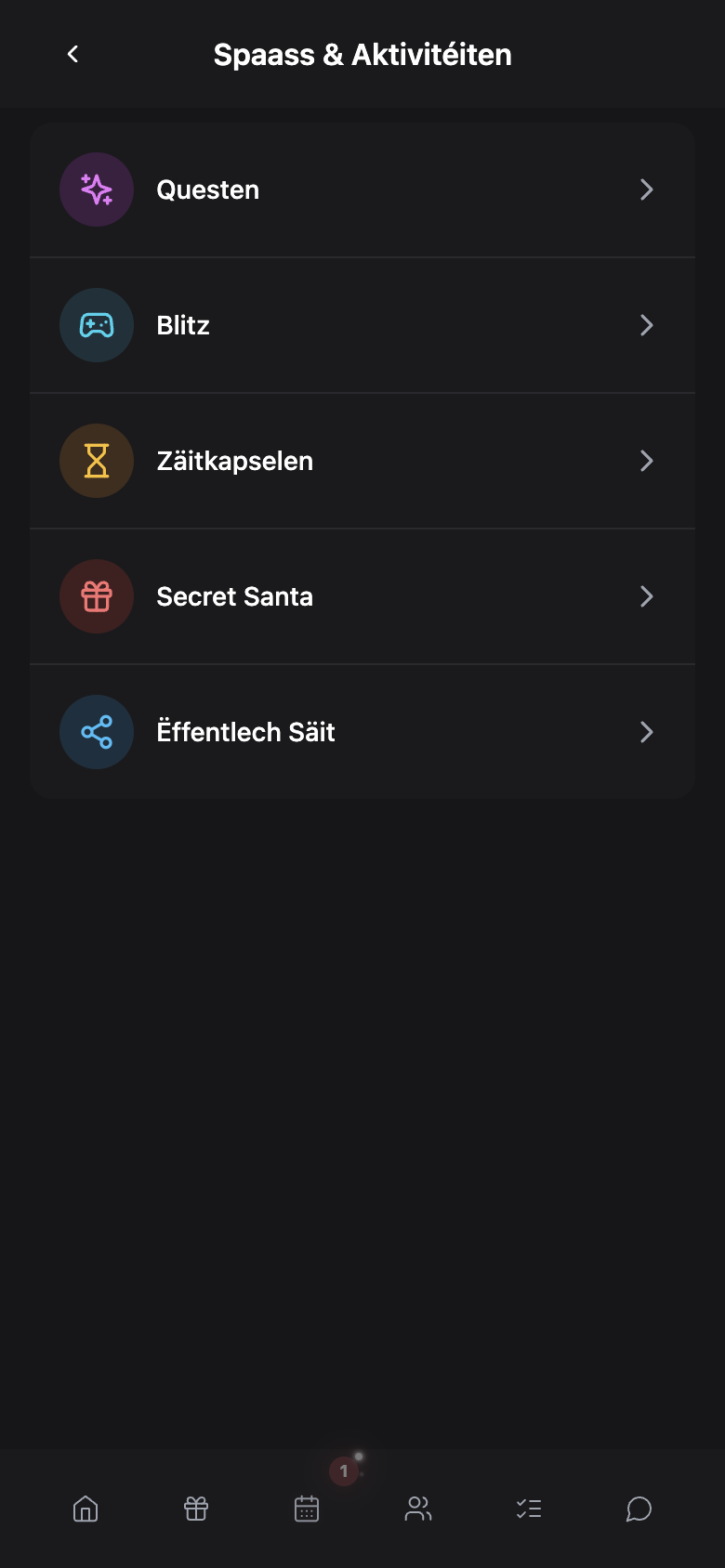Tap the hourglass Zäitkapselen icon

tap(97, 461)
